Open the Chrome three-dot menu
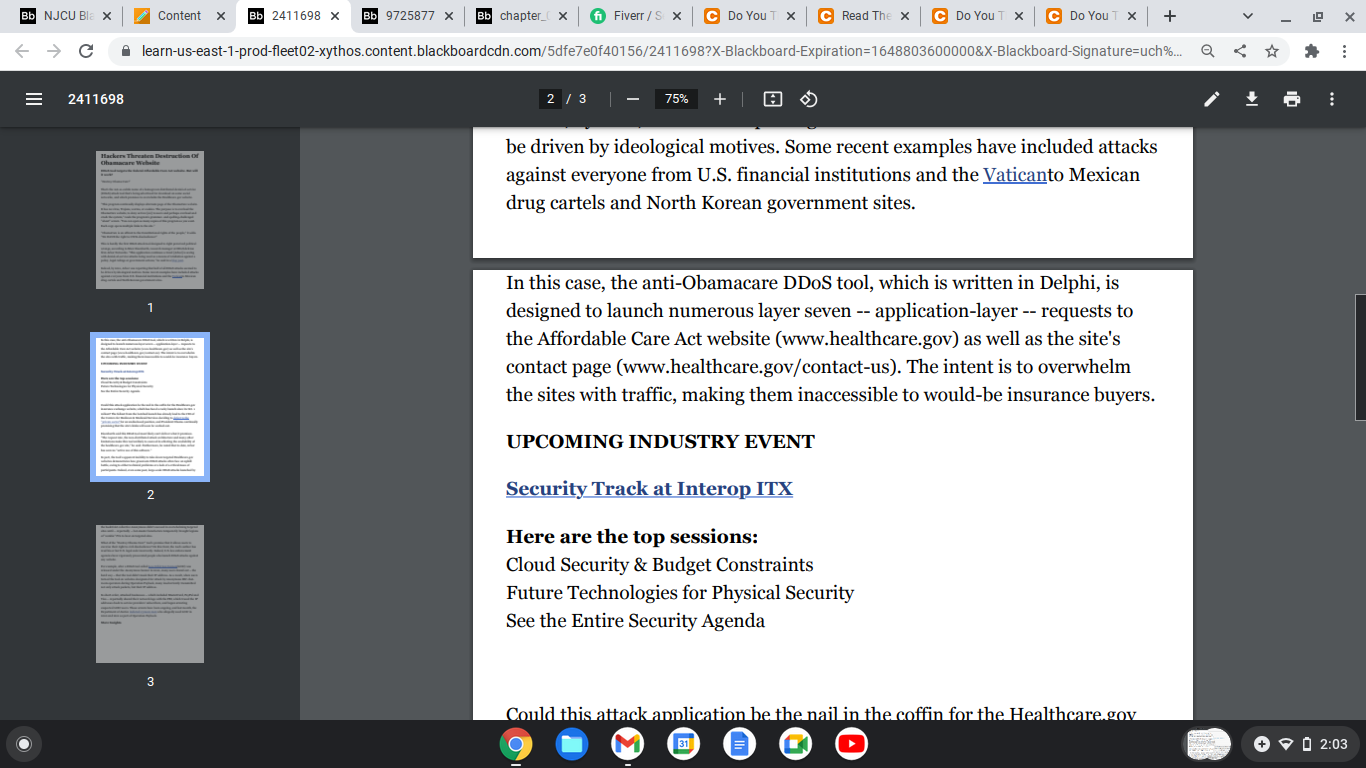The height and width of the screenshot is (768, 1366). (x=1345, y=51)
